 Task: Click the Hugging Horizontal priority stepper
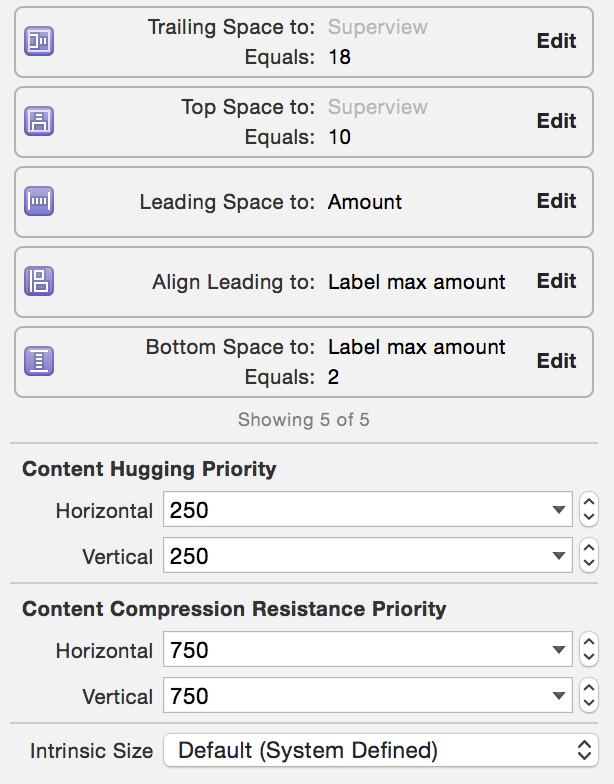pos(589,510)
